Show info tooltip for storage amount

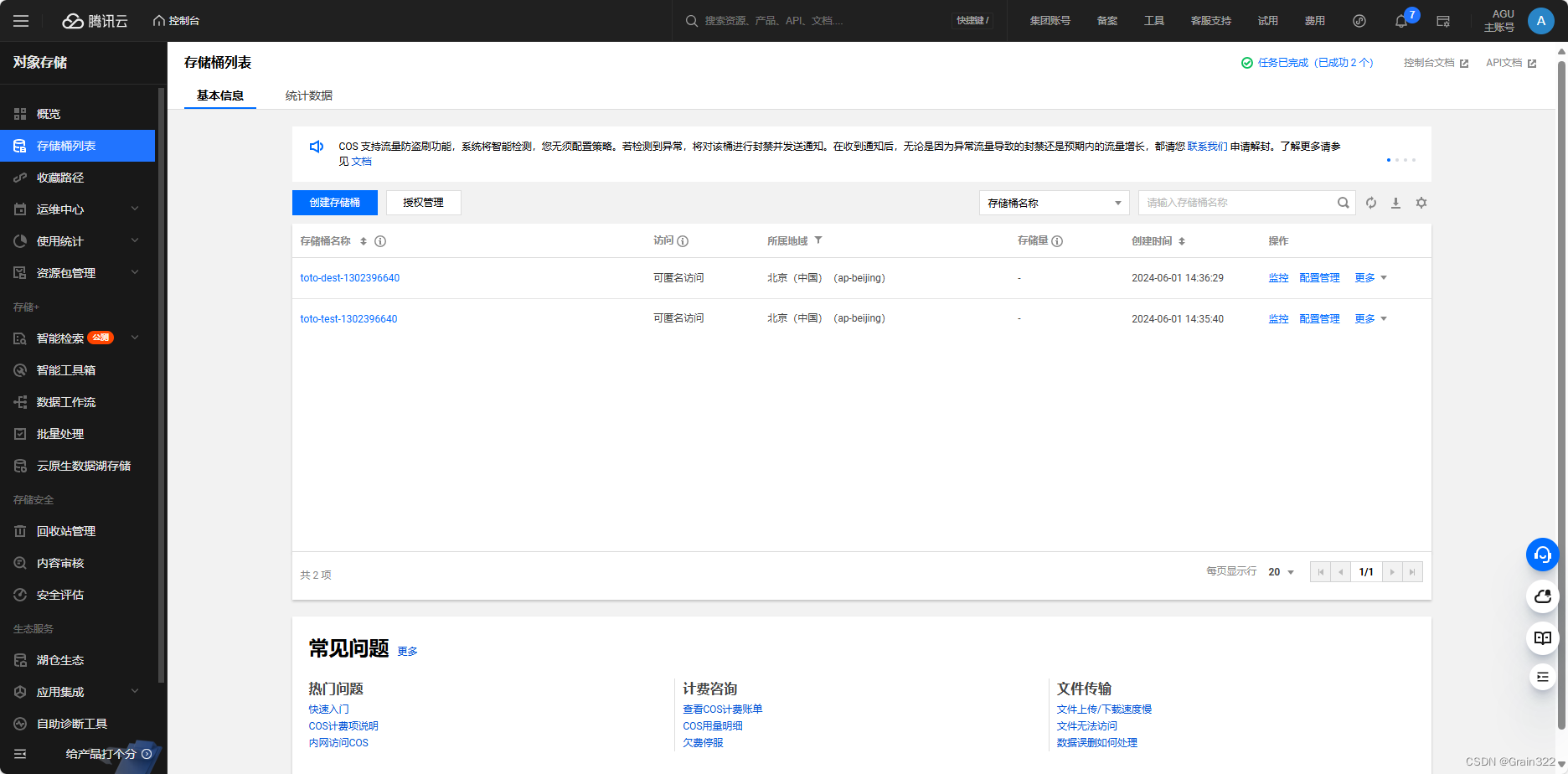pos(1057,241)
